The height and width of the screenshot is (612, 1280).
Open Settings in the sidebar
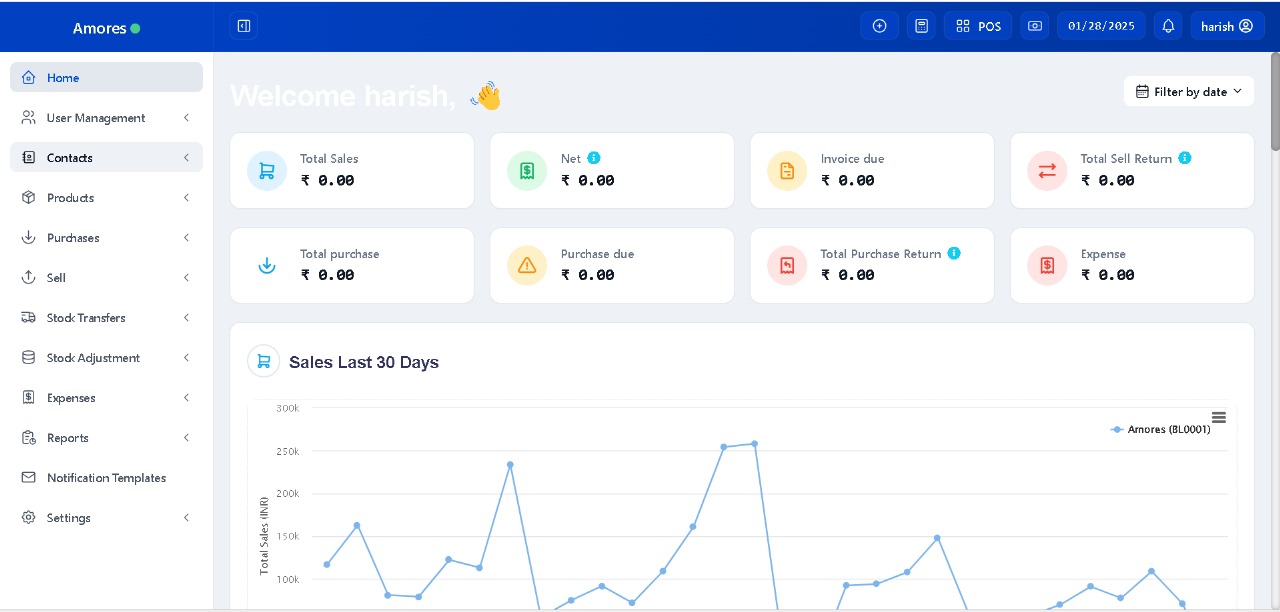(x=106, y=517)
